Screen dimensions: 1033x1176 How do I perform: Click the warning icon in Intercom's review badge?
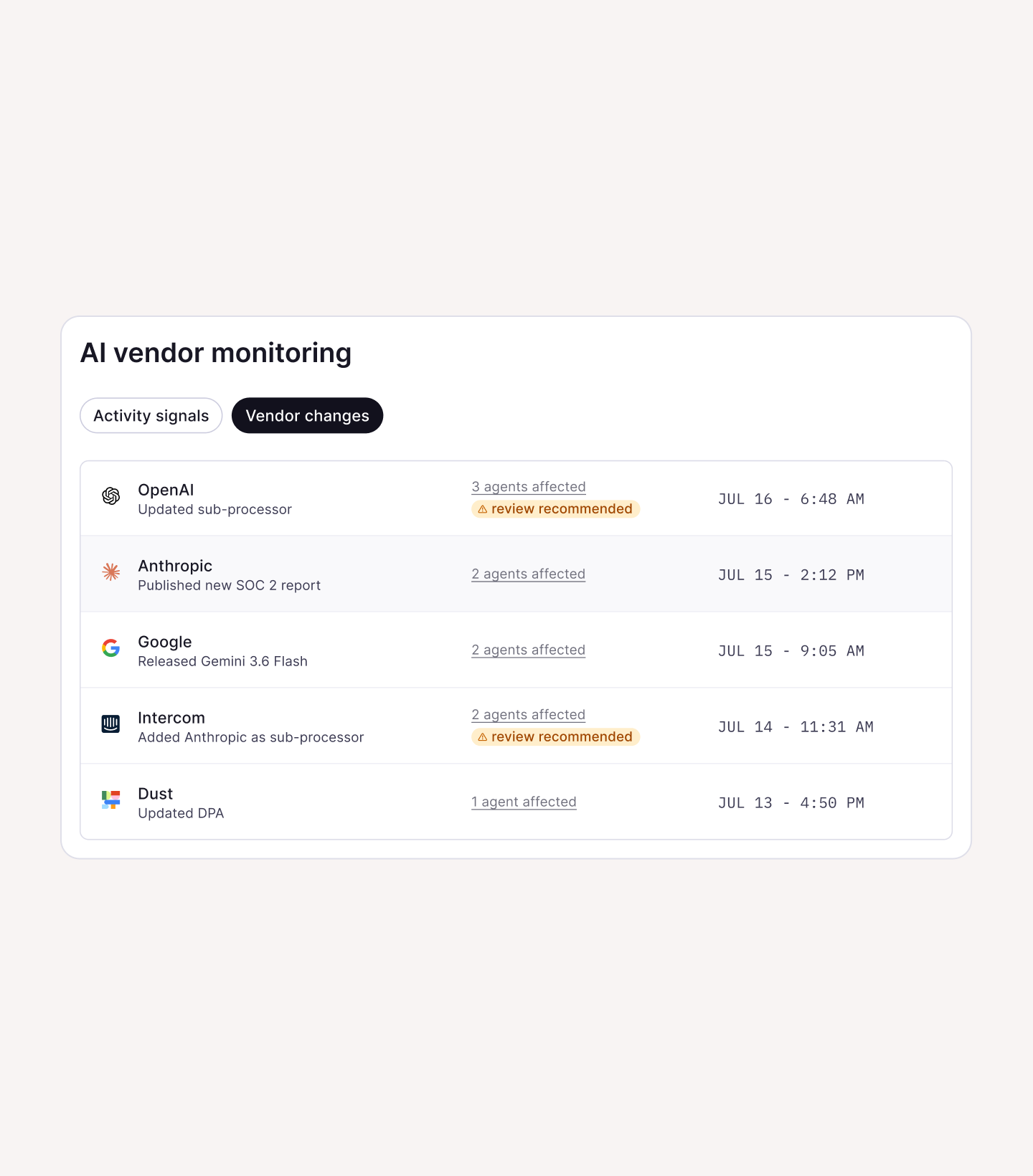(x=483, y=737)
